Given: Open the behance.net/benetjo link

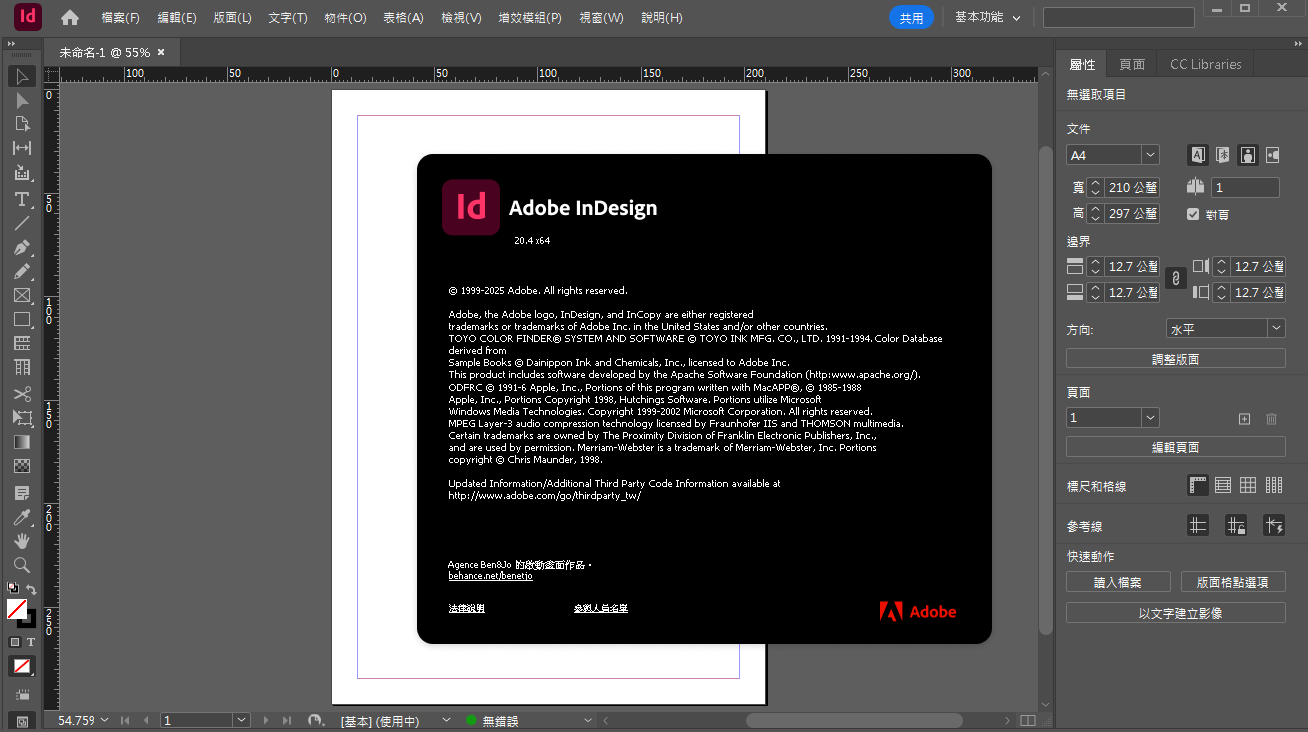Looking at the screenshot, I should click(490, 576).
